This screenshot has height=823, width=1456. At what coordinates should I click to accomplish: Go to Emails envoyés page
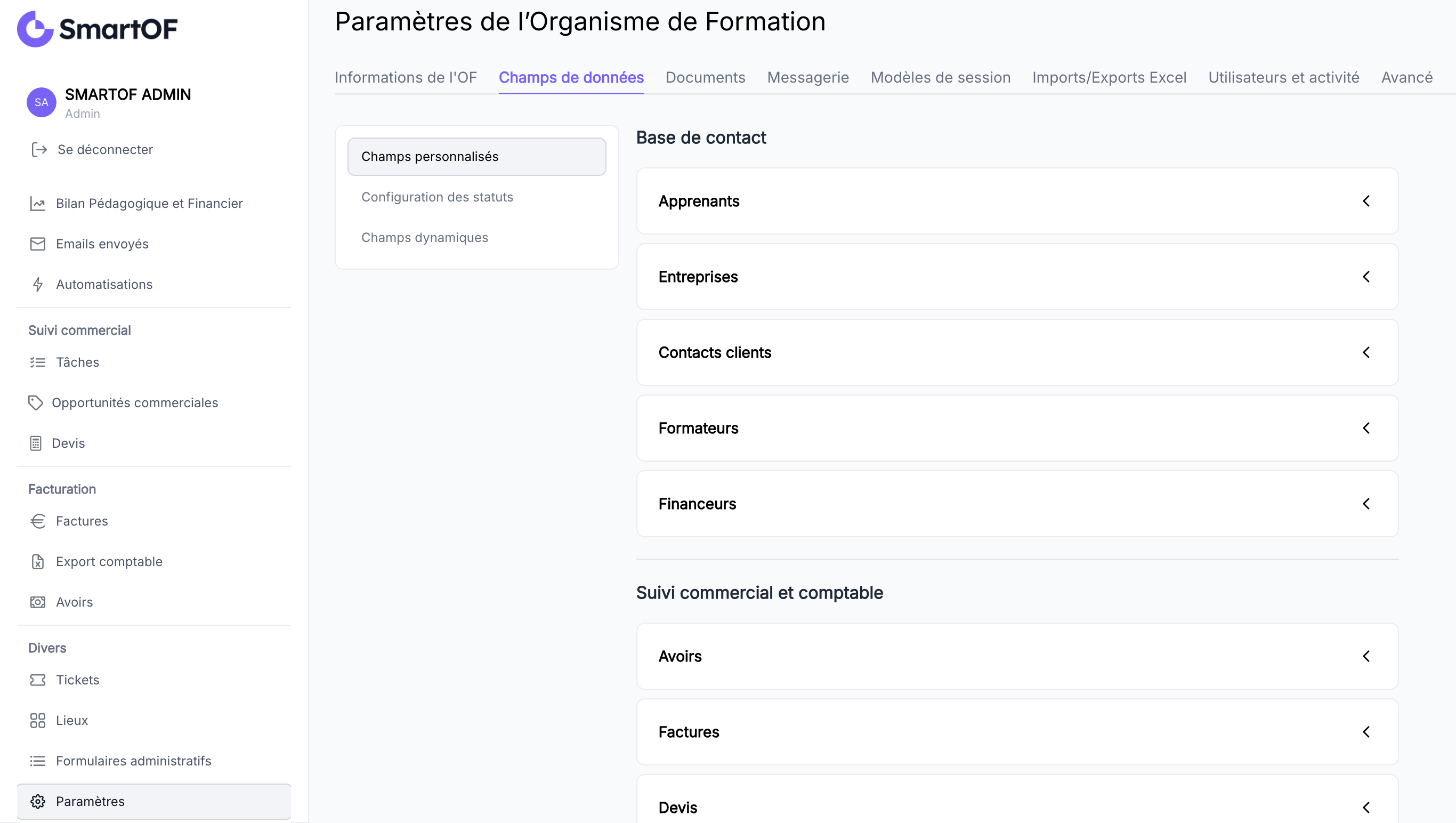pyautogui.click(x=102, y=244)
